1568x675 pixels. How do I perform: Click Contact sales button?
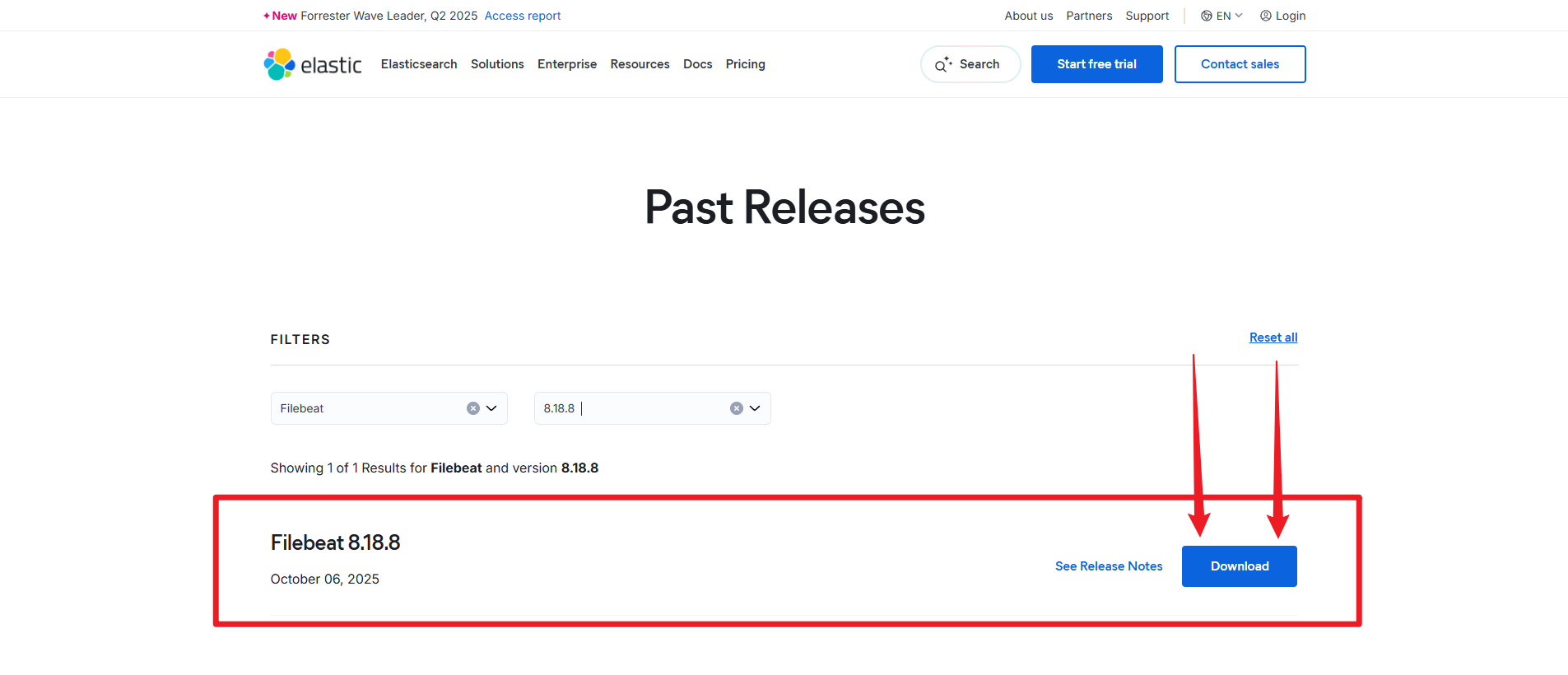point(1240,64)
